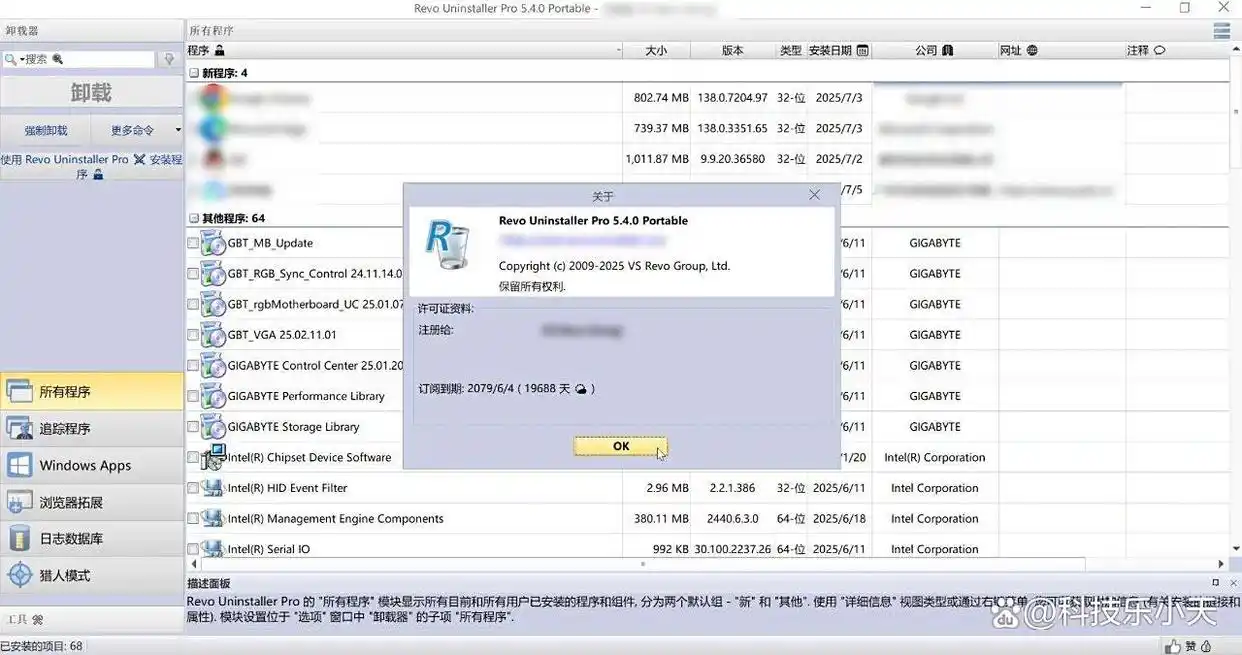Sort by the 类型 column header

[x=791, y=50]
